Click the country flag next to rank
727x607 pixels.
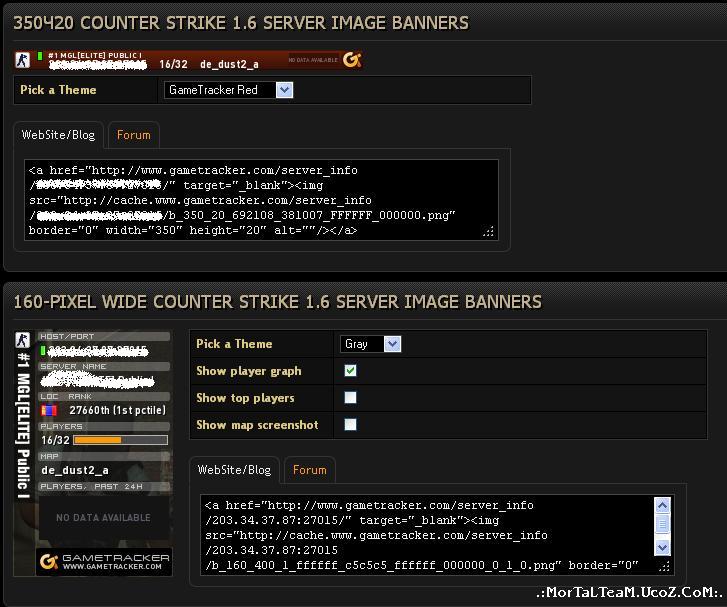click(x=49, y=410)
